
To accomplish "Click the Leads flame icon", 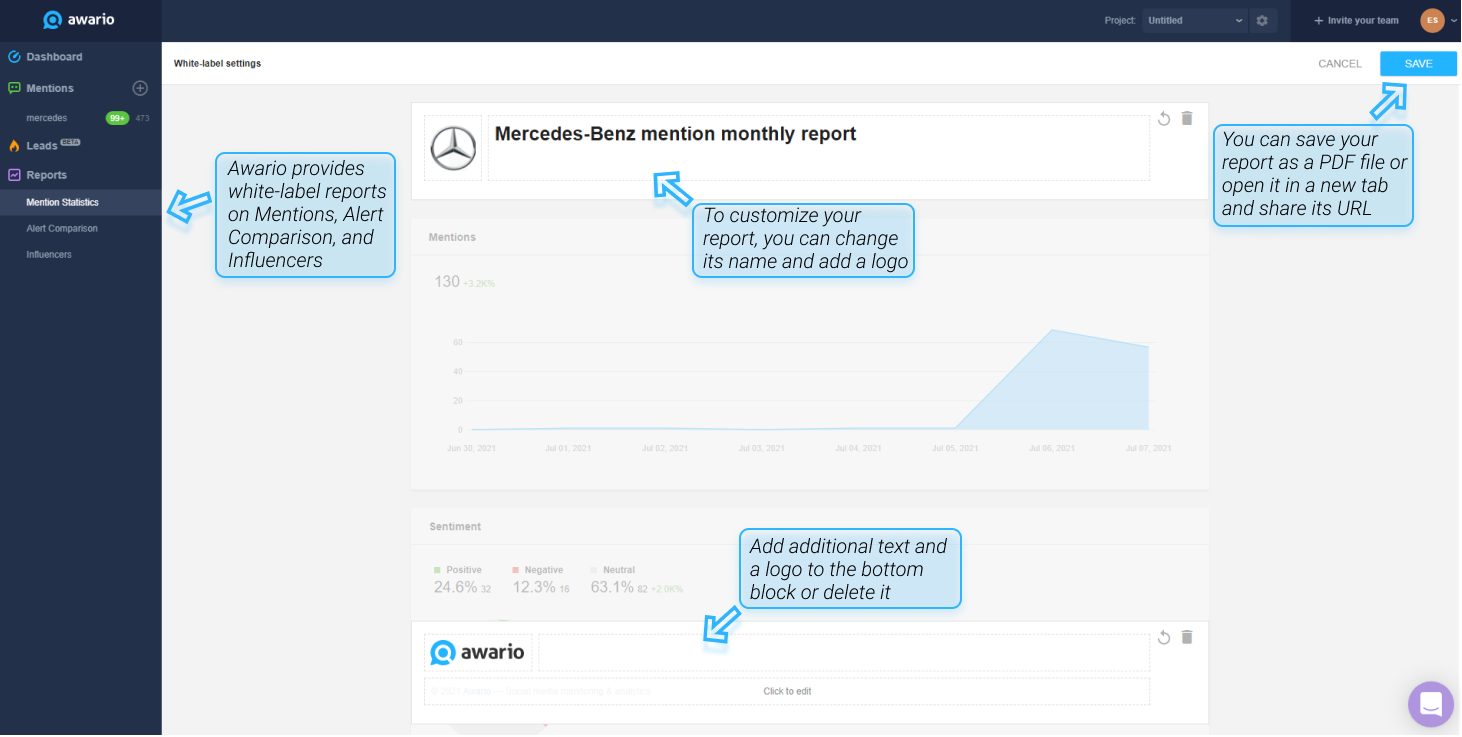I will (14, 145).
